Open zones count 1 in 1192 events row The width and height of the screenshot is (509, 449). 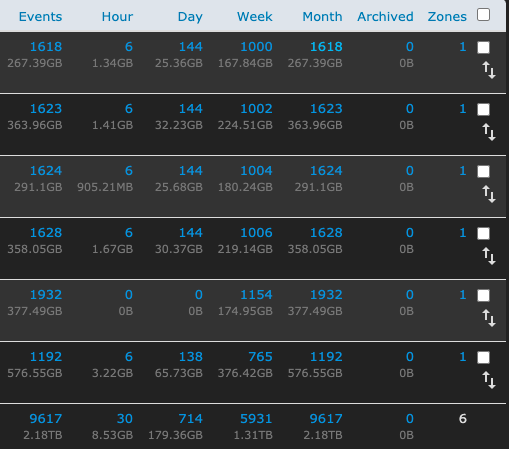click(463, 357)
